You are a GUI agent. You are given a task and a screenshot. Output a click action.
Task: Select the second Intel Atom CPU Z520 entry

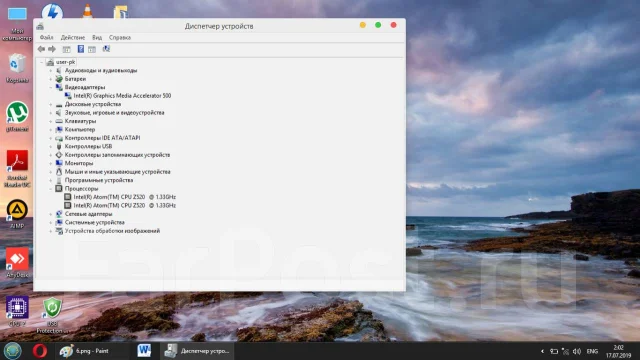coord(124,205)
